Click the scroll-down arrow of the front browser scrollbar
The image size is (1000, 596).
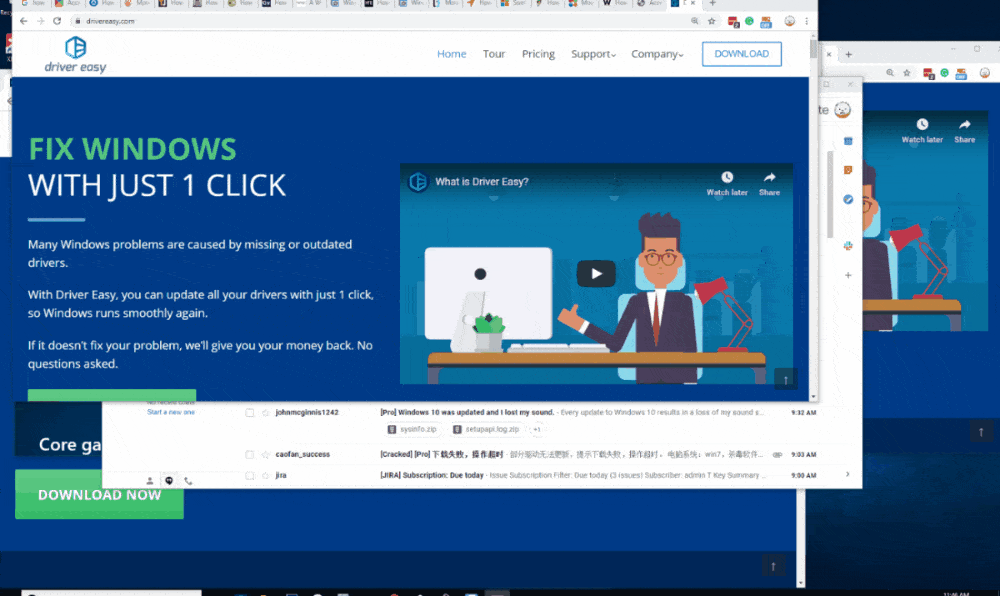pyautogui.click(x=813, y=396)
